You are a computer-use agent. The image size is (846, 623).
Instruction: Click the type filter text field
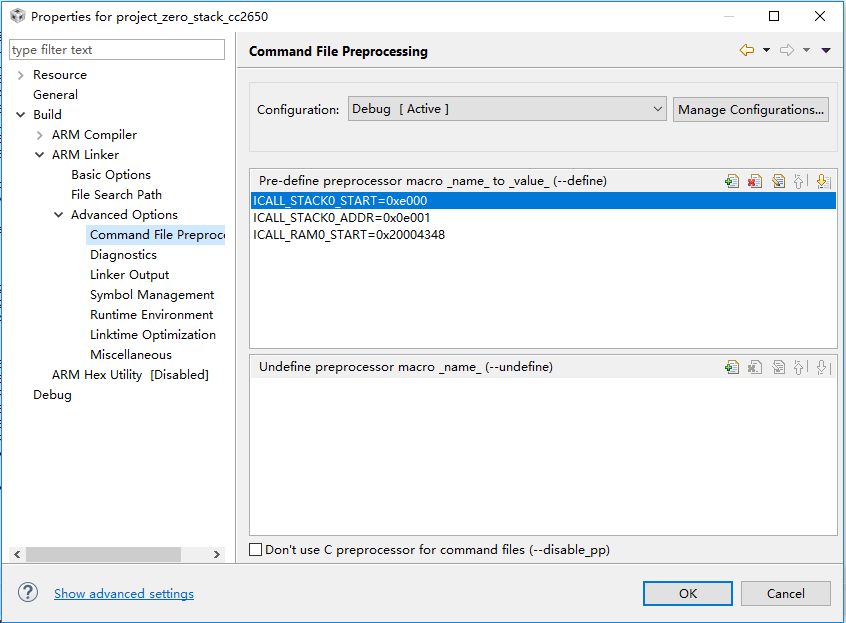[x=117, y=50]
